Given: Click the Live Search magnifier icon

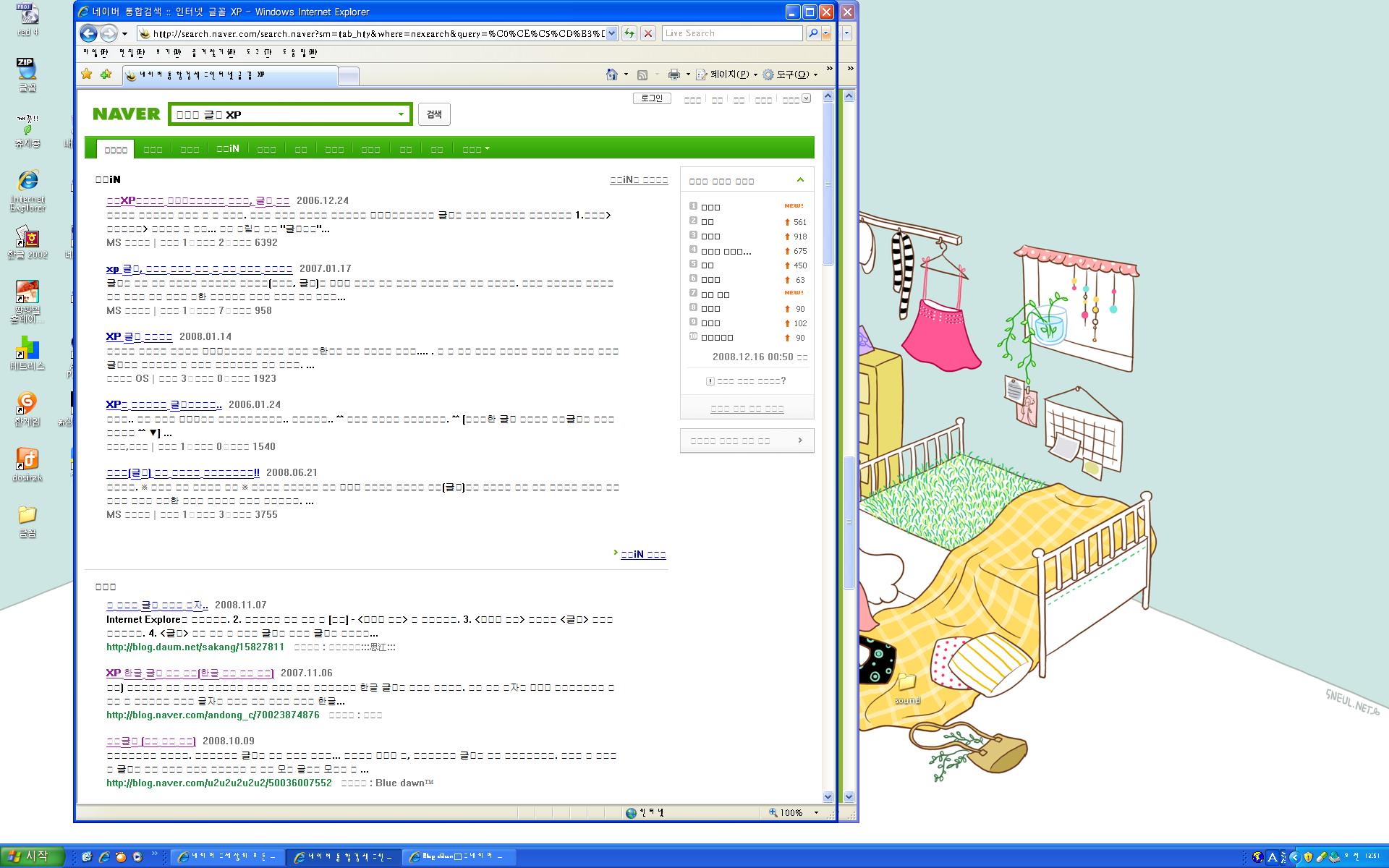Looking at the screenshot, I should [x=813, y=33].
